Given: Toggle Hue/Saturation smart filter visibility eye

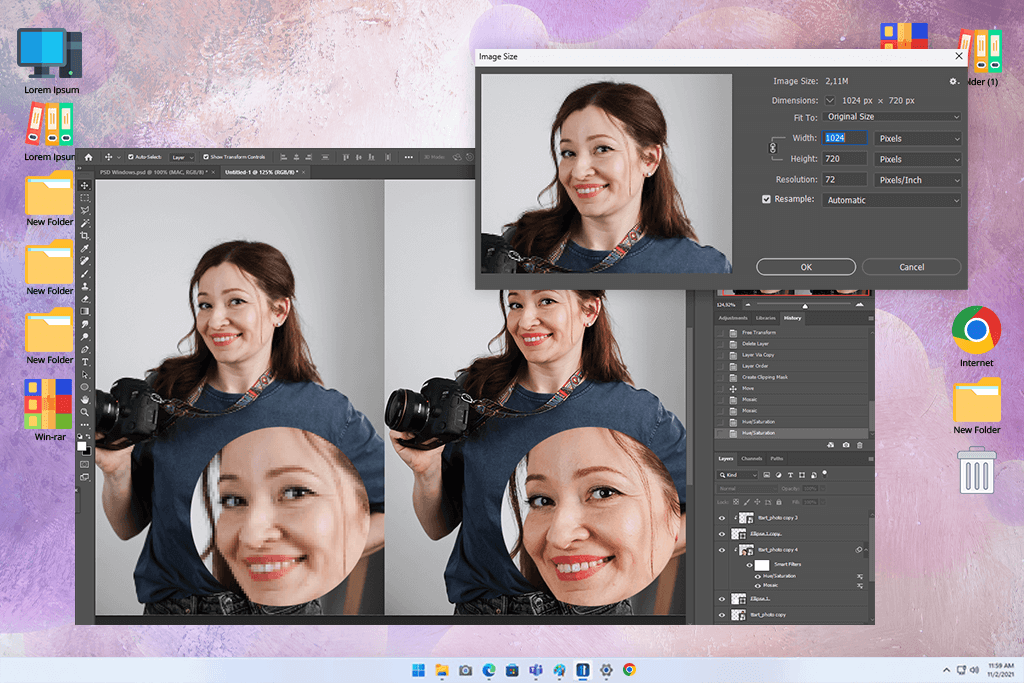Looking at the screenshot, I should [x=758, y=576].
